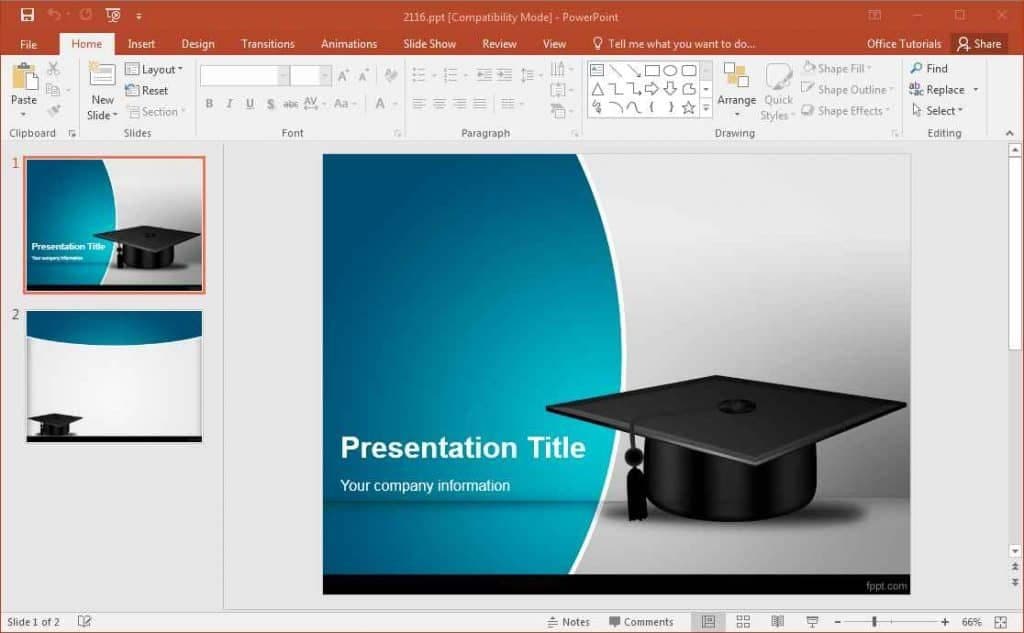Insert a New Slide
1024x633 pixels.
point(102,76)
